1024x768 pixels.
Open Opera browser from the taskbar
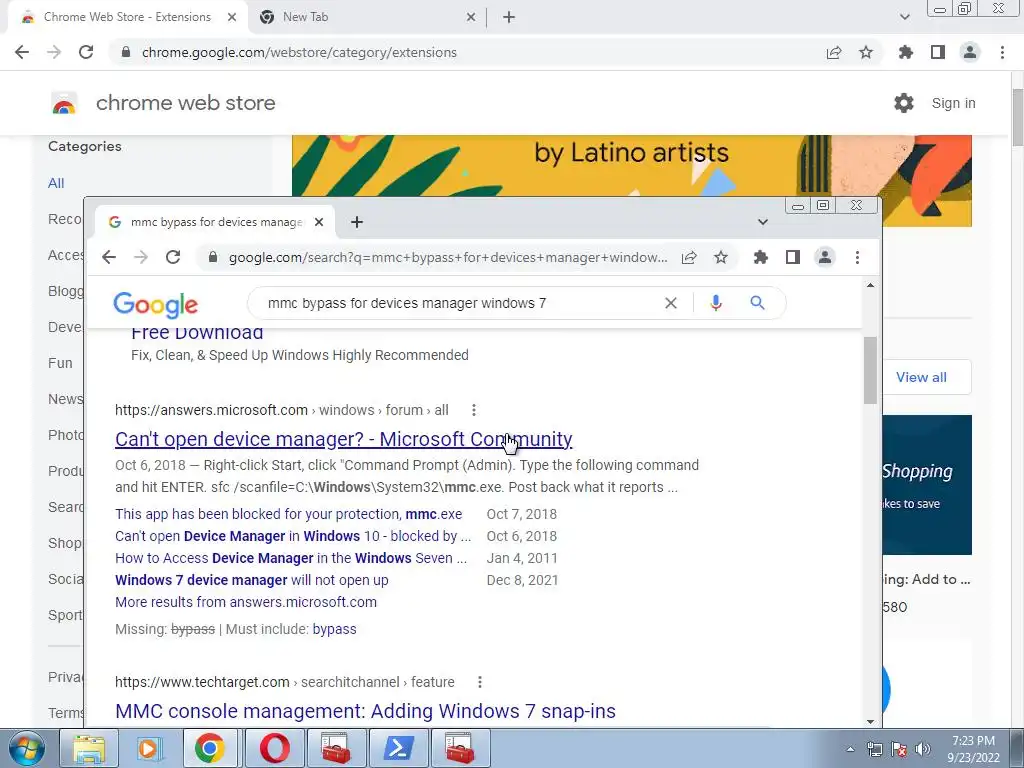[x=274, y=748]
